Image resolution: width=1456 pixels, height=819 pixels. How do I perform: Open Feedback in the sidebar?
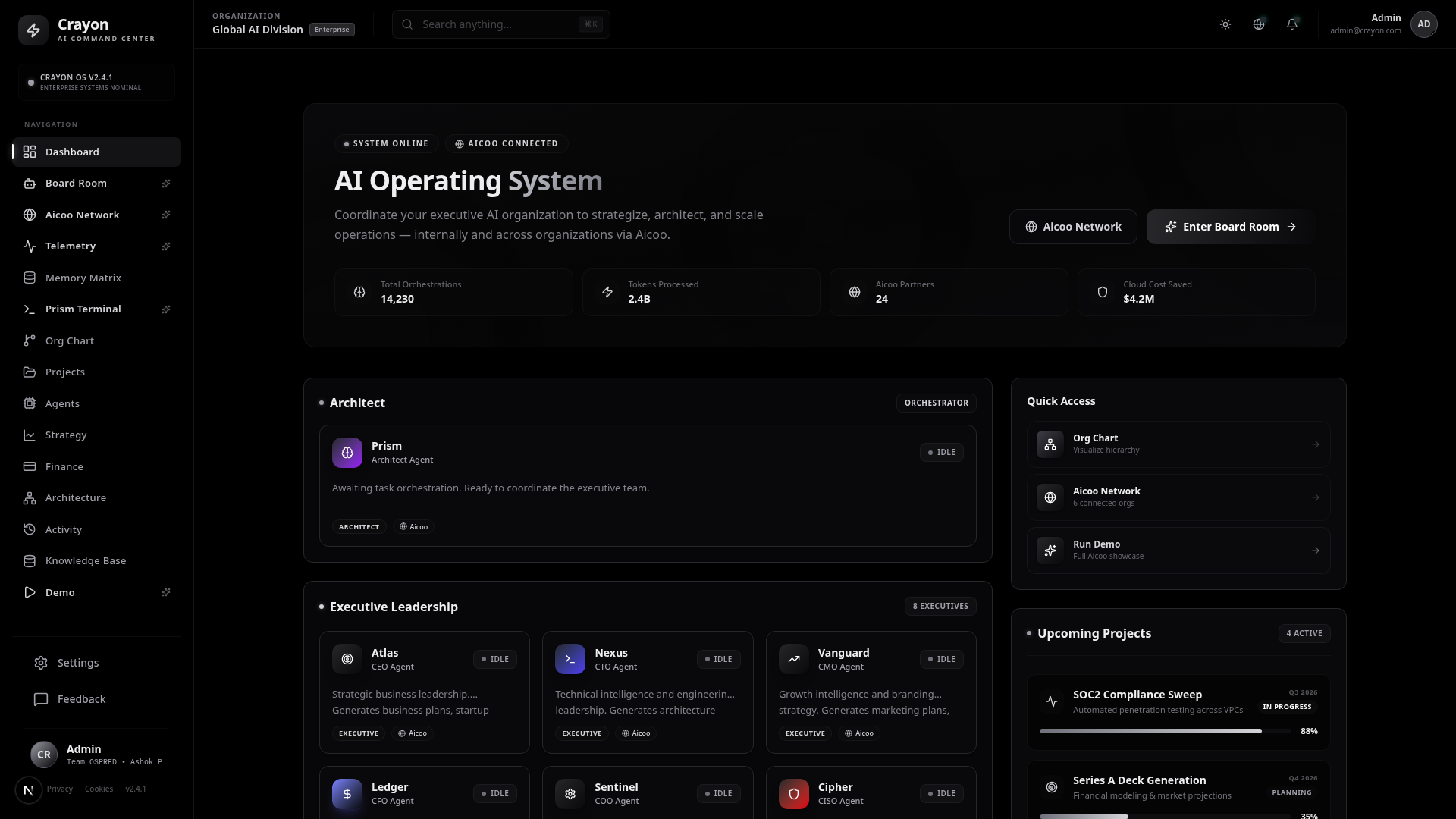tap(96, 699)
